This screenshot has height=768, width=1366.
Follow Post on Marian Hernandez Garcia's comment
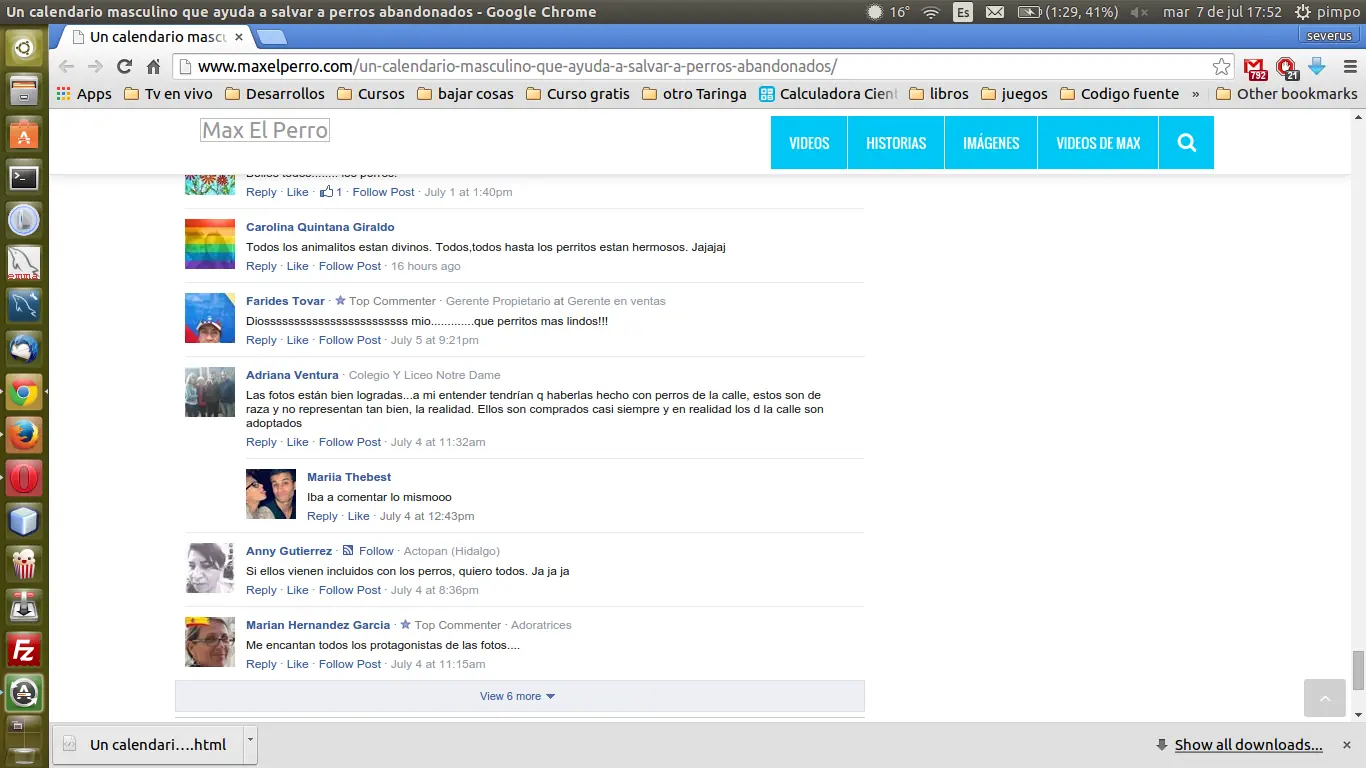point(350,664)
